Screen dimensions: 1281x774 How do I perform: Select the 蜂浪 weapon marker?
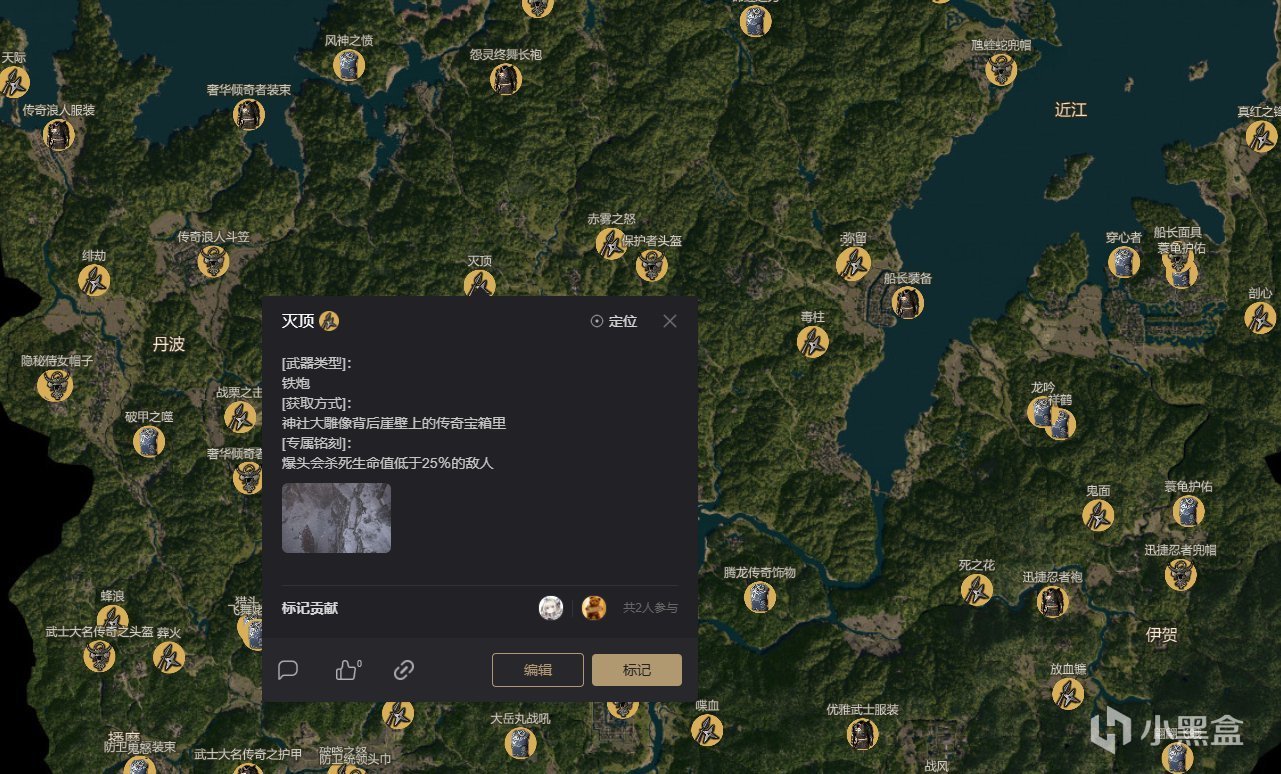pos(112,620)
